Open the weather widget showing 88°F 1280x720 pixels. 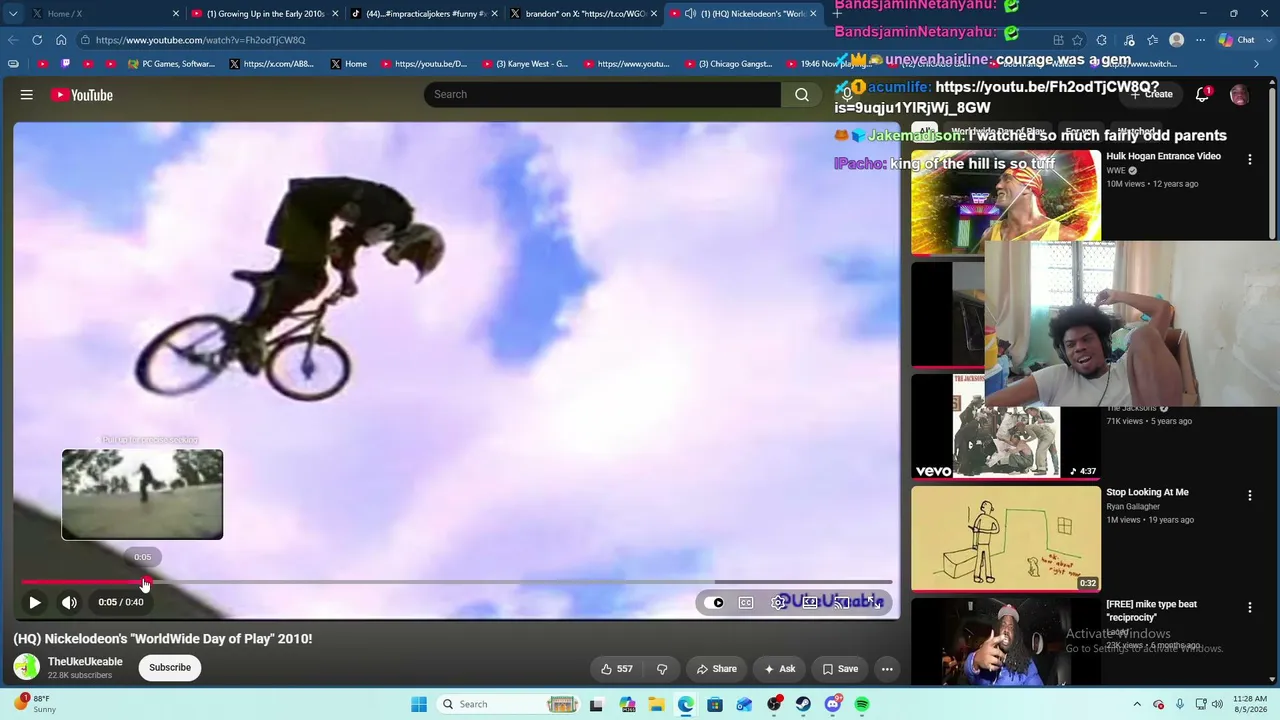coord(34,704)
